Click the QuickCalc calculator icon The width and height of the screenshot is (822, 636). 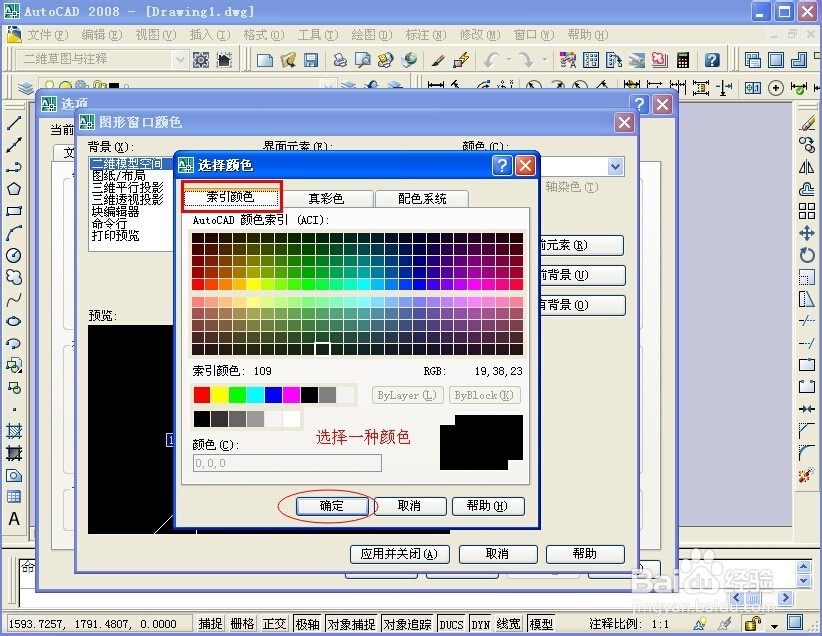(683, 60)
